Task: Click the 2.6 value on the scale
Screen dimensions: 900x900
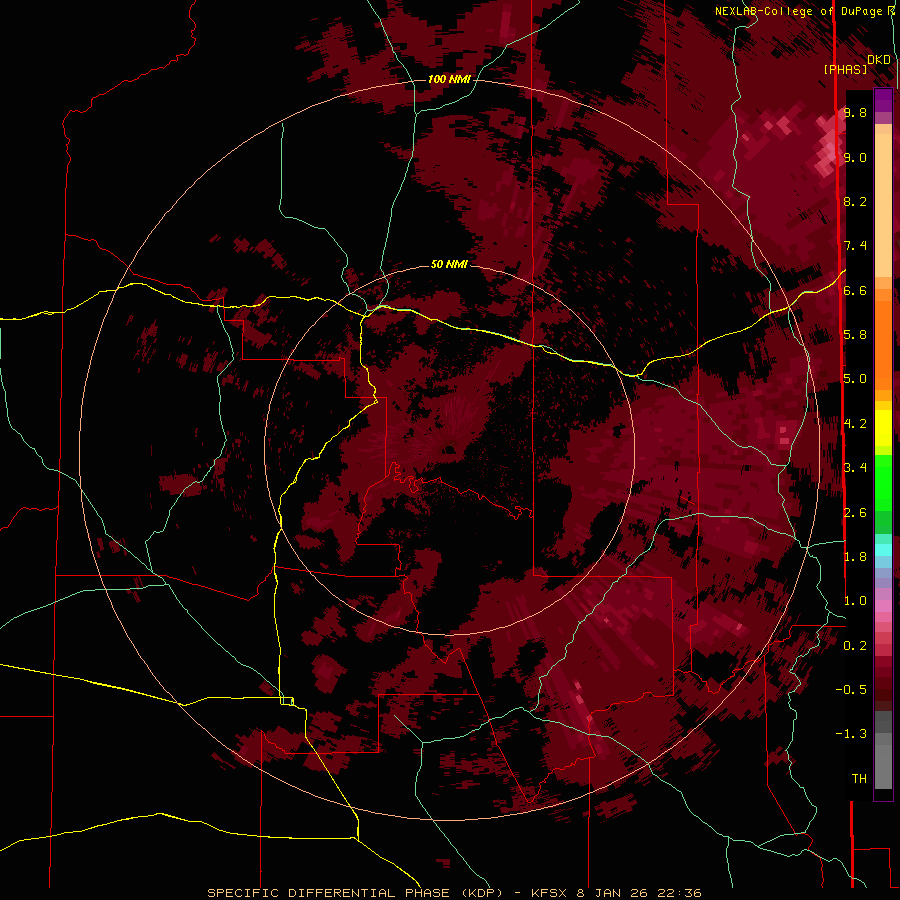Action: pyautogui.click(x=855, y=513)
